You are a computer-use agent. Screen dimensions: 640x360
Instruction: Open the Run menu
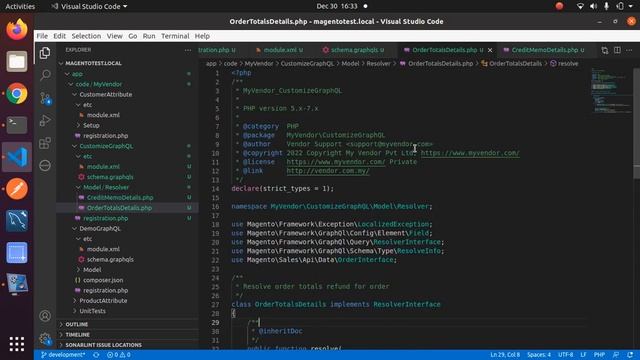149,36
